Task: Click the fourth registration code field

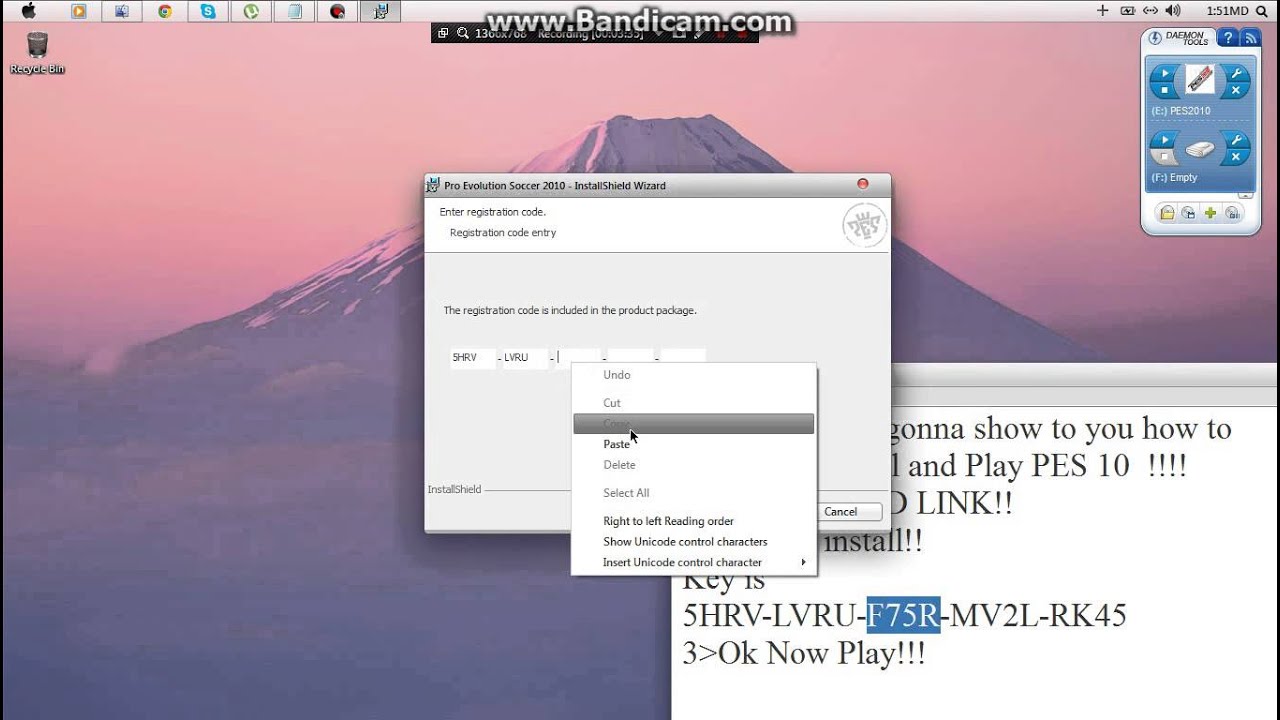Action: click(x=630, y=357)
